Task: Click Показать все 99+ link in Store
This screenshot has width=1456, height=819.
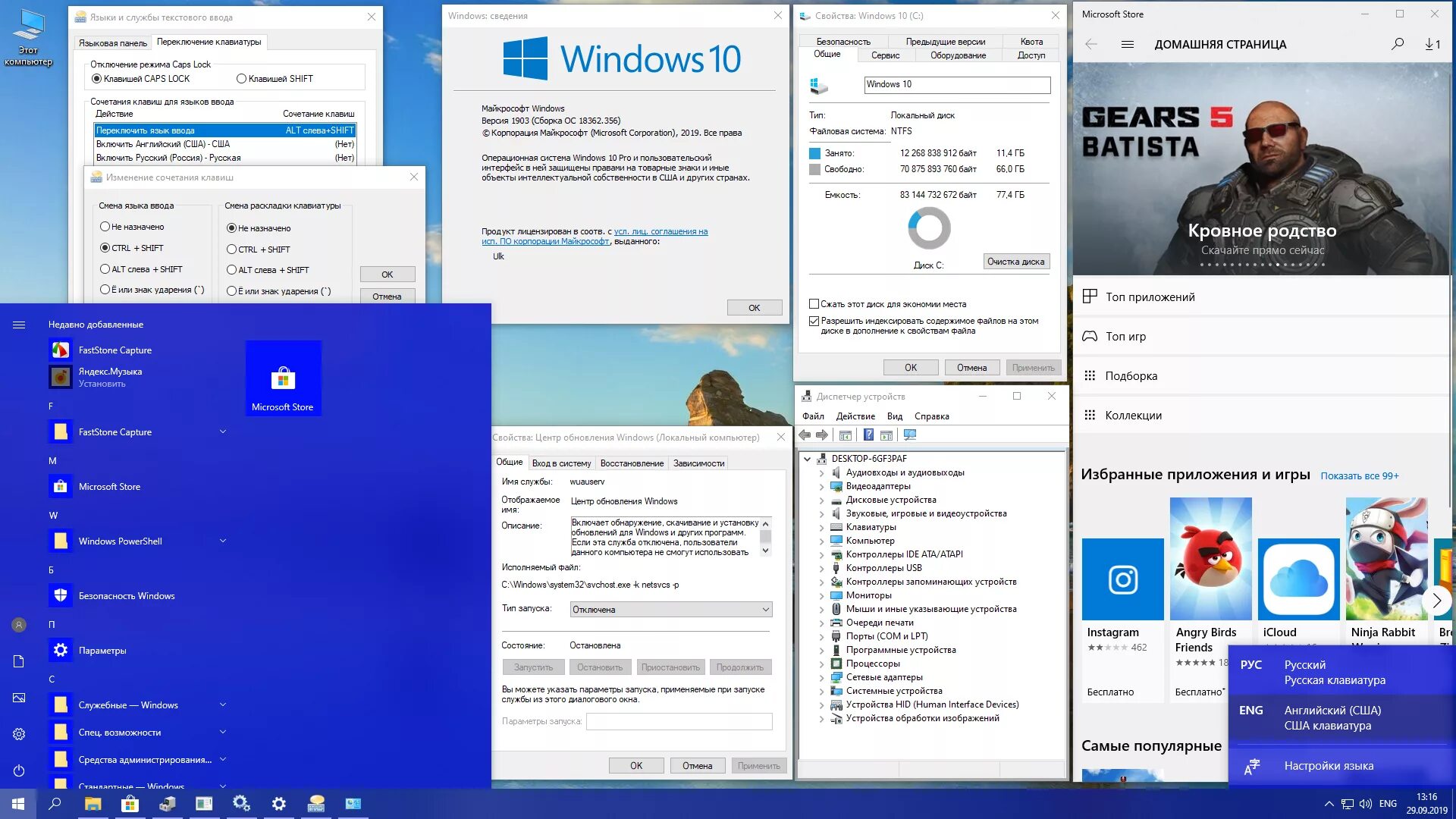Action: click(1359, 476)
